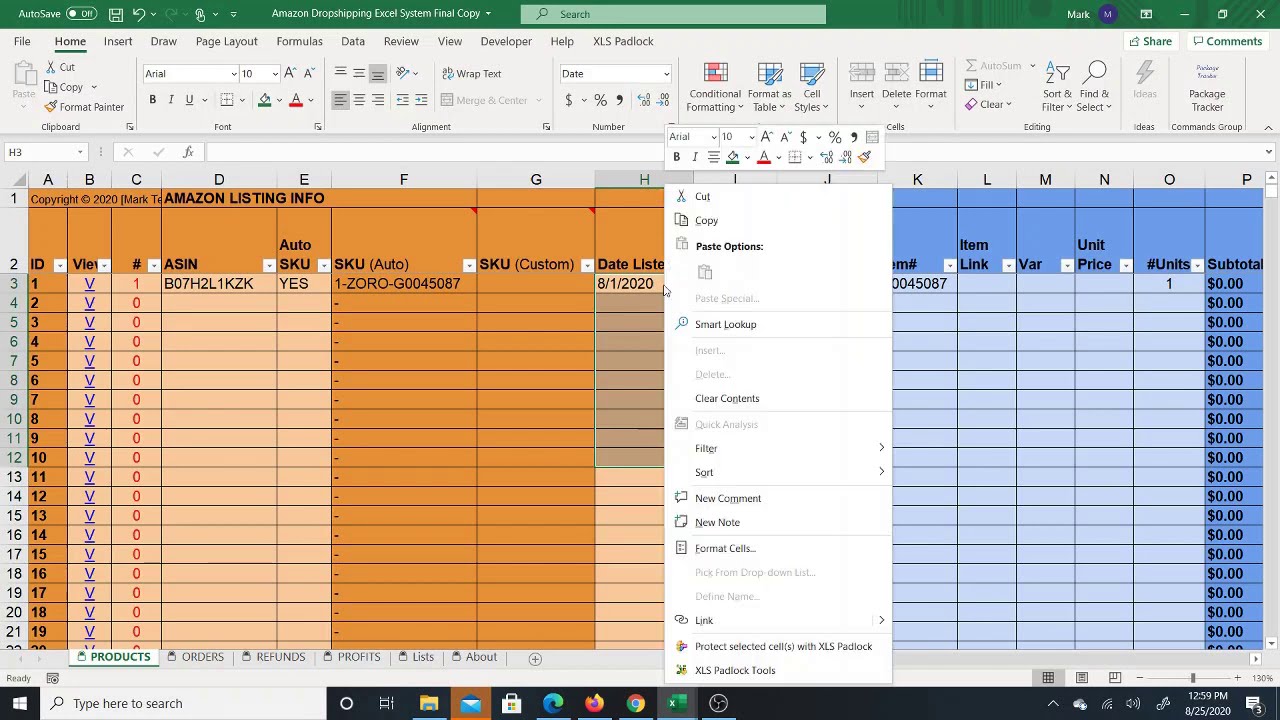Click the V link in row 3
The height and width of the screenshot is (720, 1280).
click(x=89, y=284)
